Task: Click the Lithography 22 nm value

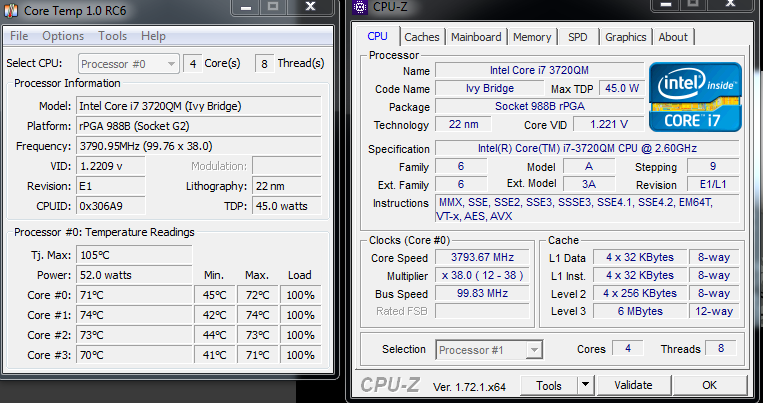Action: tap(287, 186)
